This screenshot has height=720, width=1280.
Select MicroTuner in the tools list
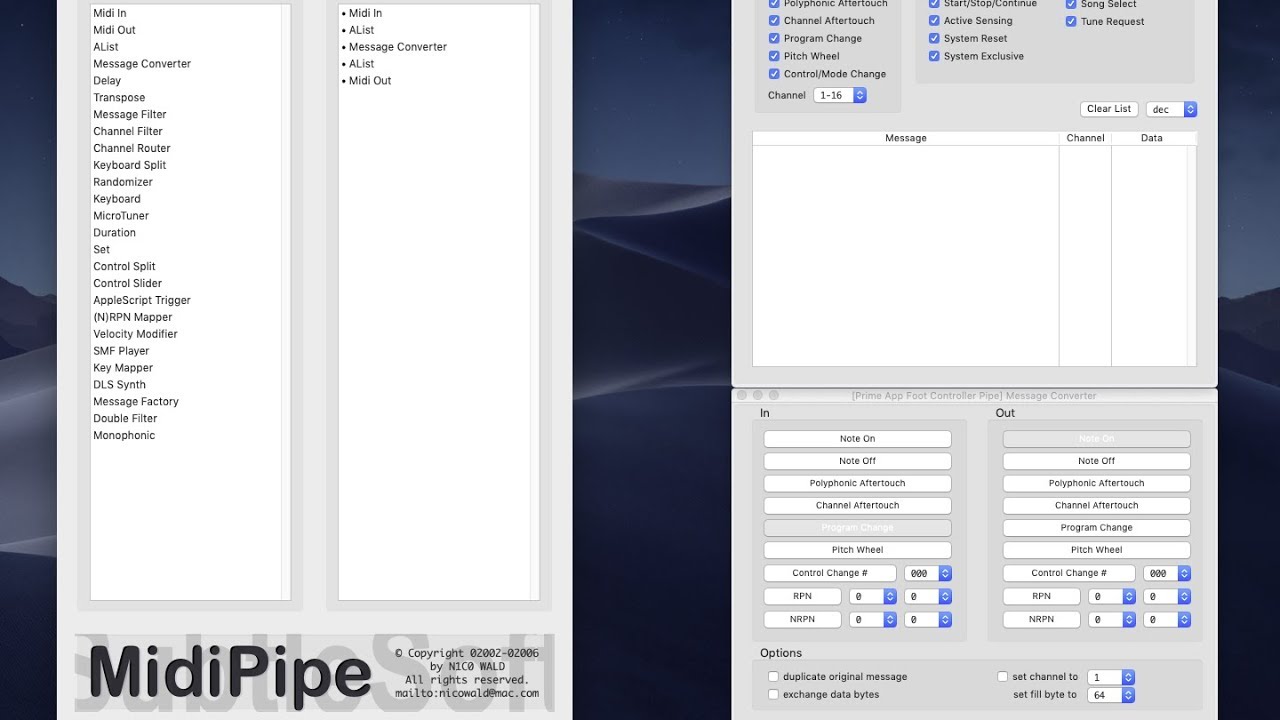[121, 216]
